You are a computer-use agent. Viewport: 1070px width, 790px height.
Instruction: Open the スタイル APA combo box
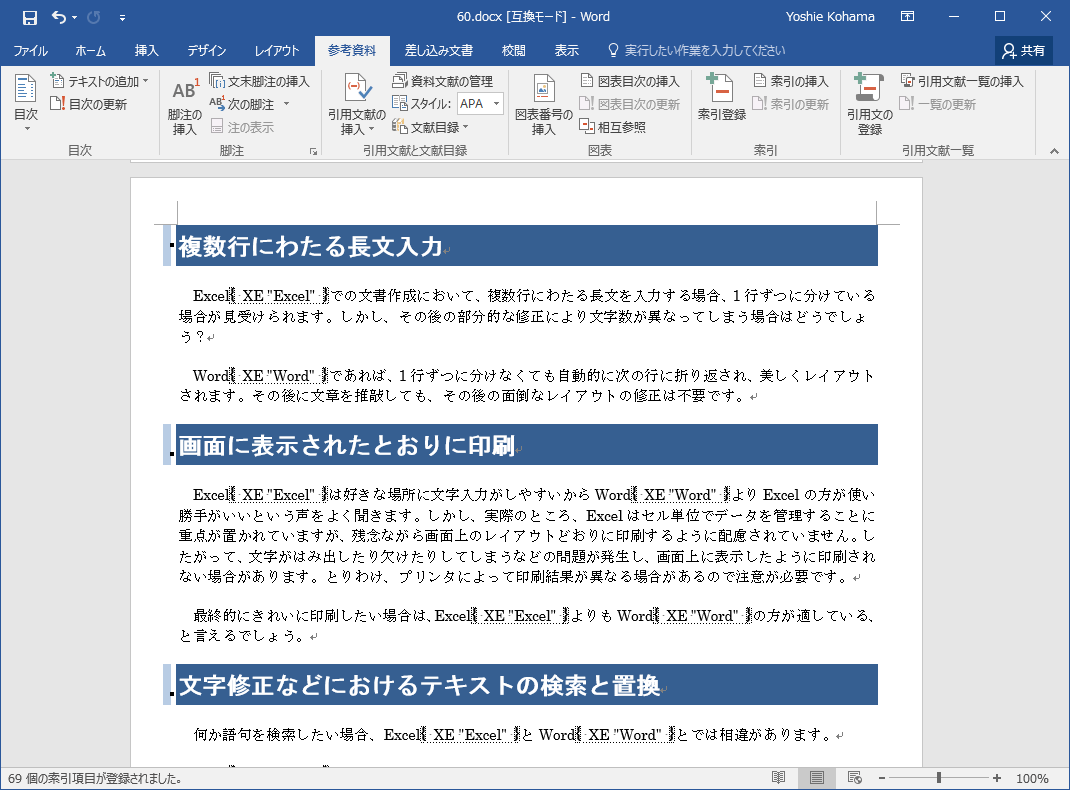(x=480, y=104)
